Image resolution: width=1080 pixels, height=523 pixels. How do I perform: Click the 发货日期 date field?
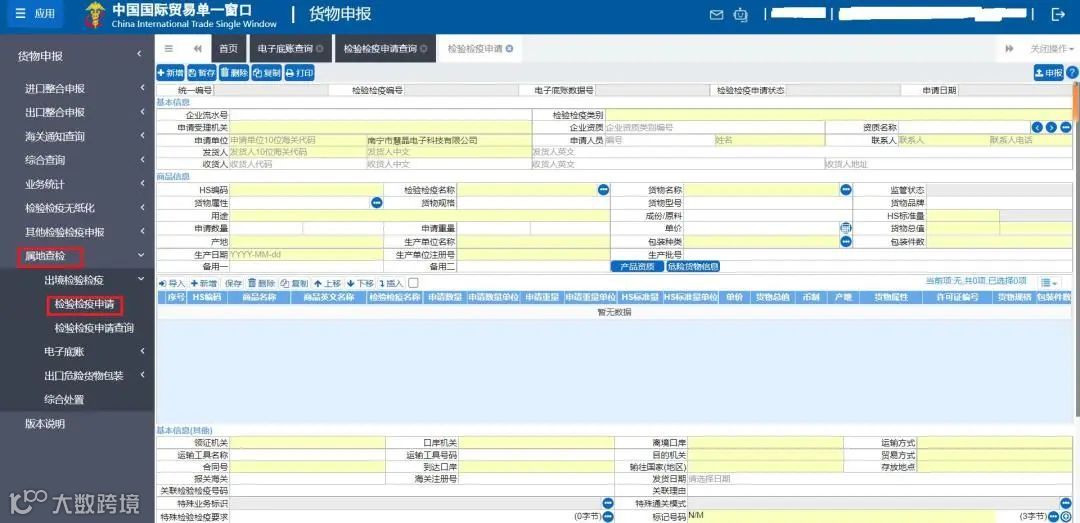879,478
